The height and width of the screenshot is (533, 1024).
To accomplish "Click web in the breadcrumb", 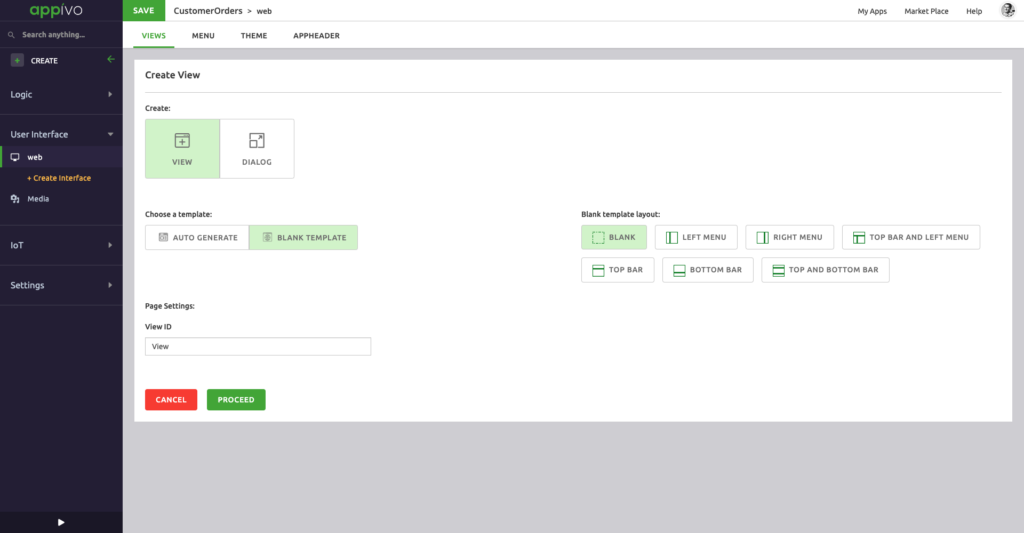I will (x=264, y=11).
